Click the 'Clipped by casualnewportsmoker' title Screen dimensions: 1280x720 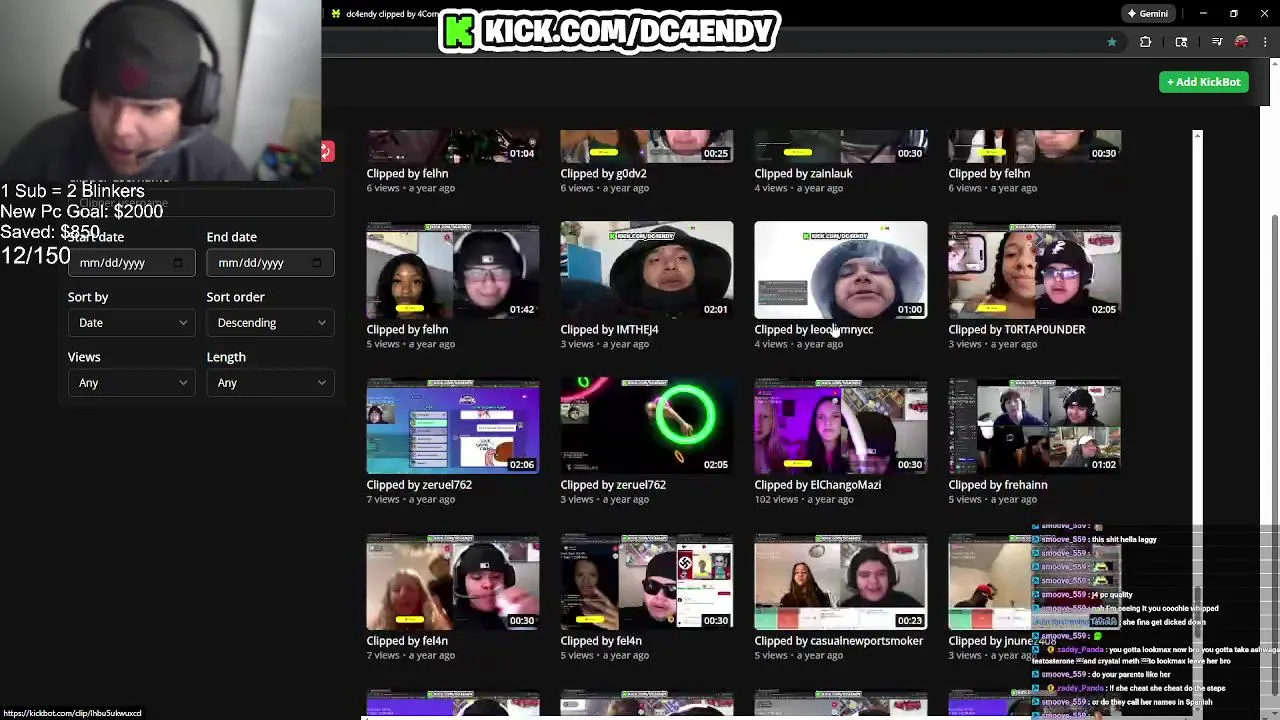[x=838, y=641]
